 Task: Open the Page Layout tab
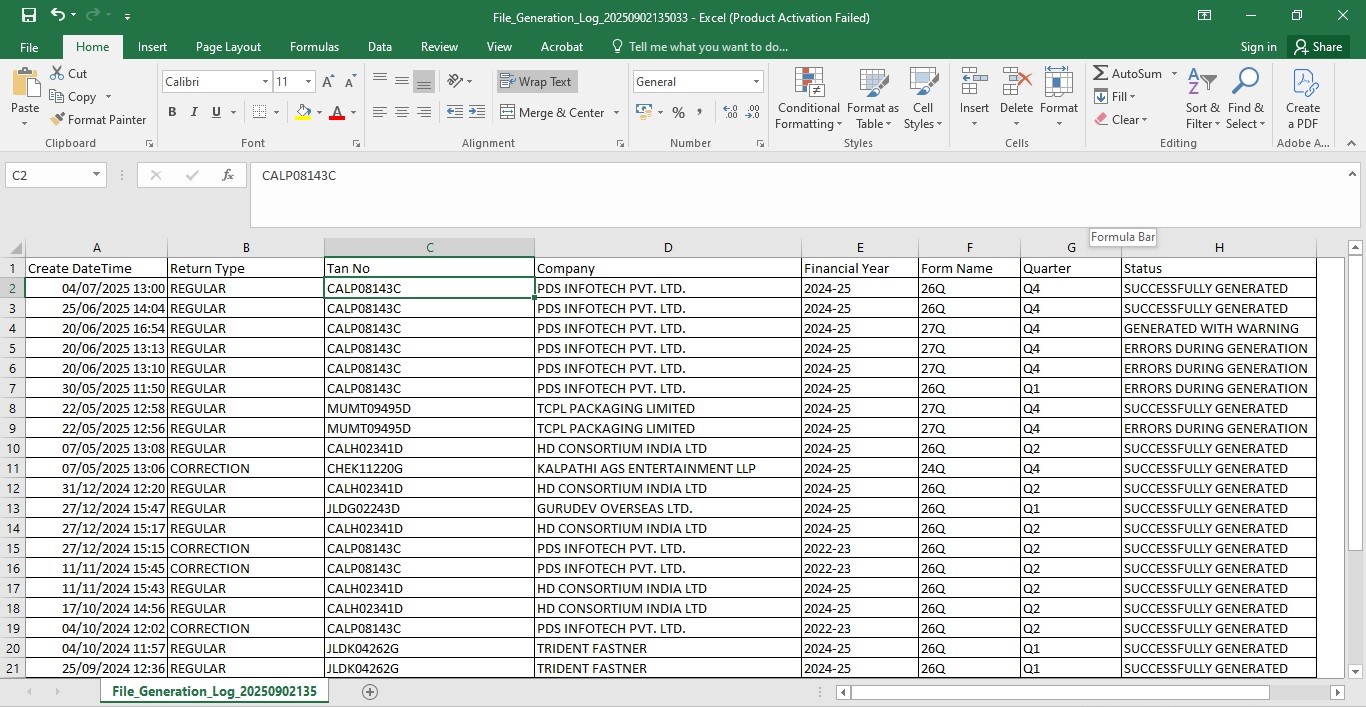[x=228, y=47]
